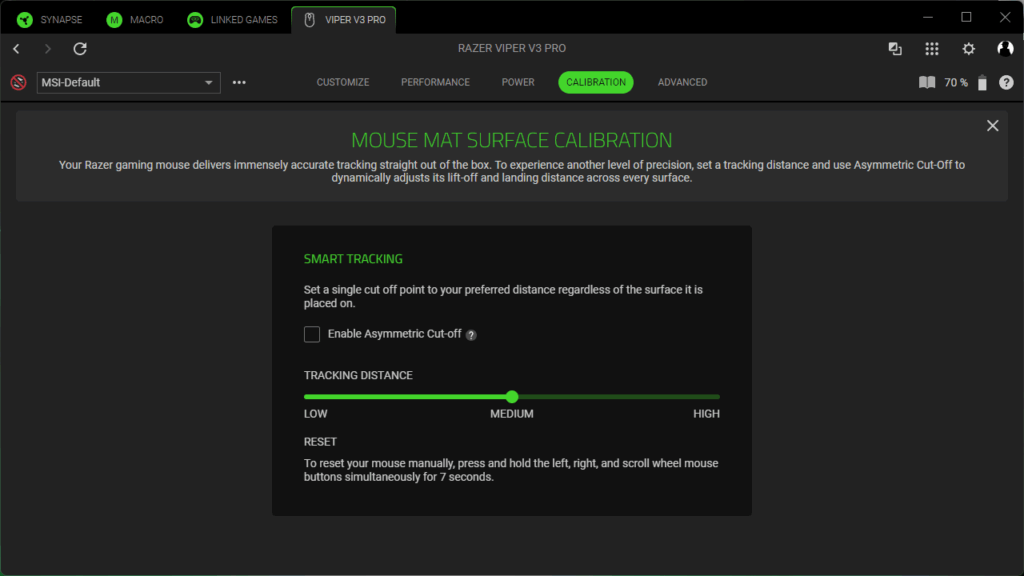This screenshot has width=1024, height=576.
Task: Go to the Customize section
Action: [x=343, y=82]
